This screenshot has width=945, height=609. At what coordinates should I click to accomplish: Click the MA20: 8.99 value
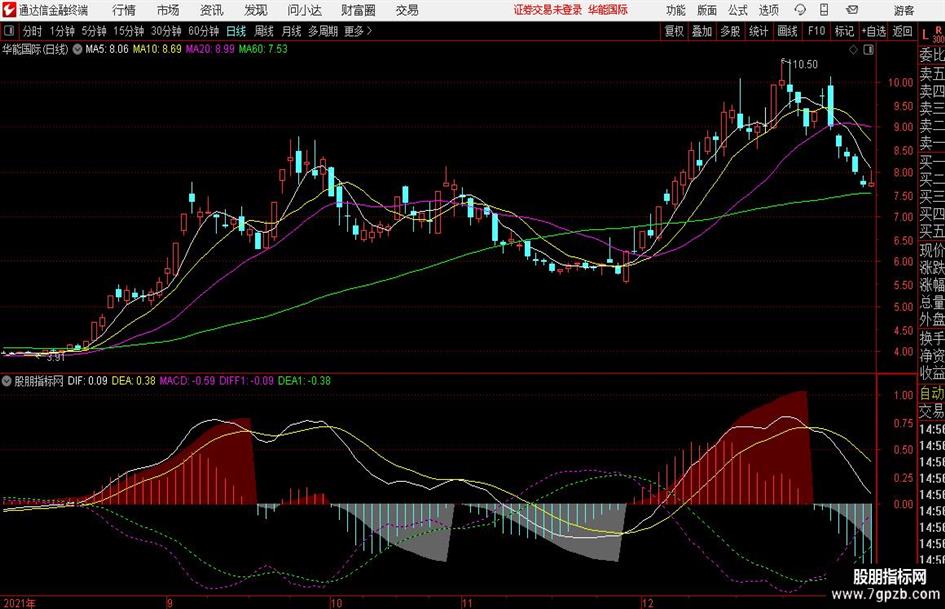210,49
